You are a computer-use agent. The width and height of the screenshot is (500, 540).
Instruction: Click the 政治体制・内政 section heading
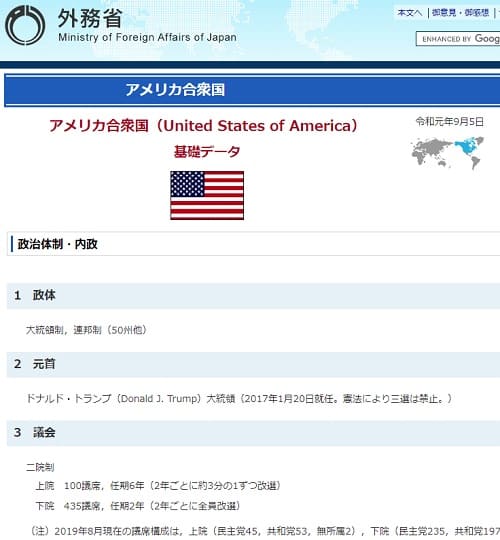[253, 244]
